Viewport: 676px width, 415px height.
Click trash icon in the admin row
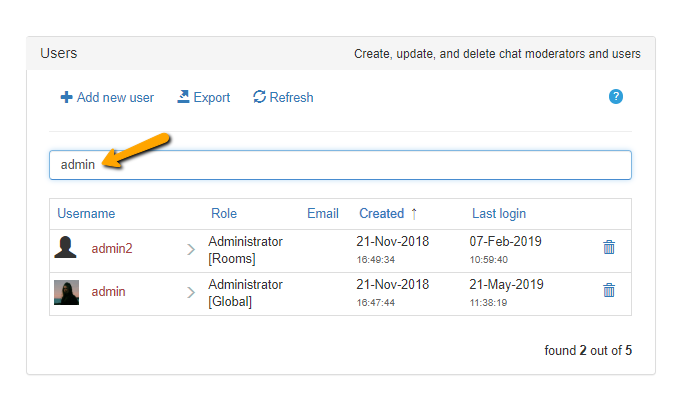(x=609, y=291)
